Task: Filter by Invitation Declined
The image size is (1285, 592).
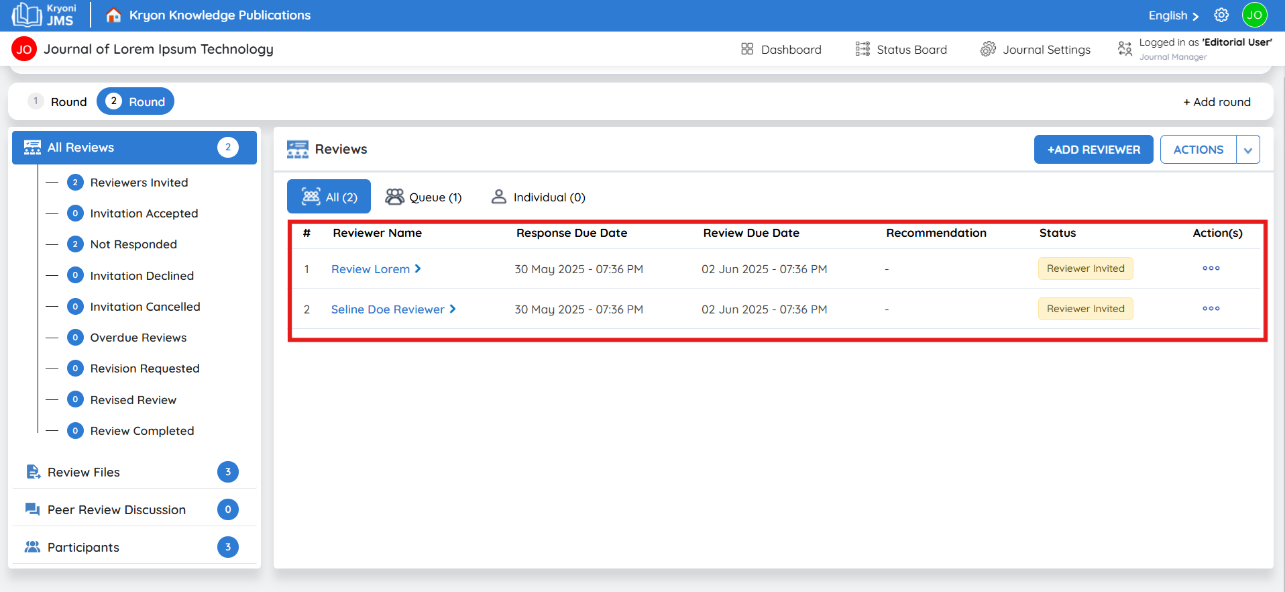Action: (x=142, y=275)
